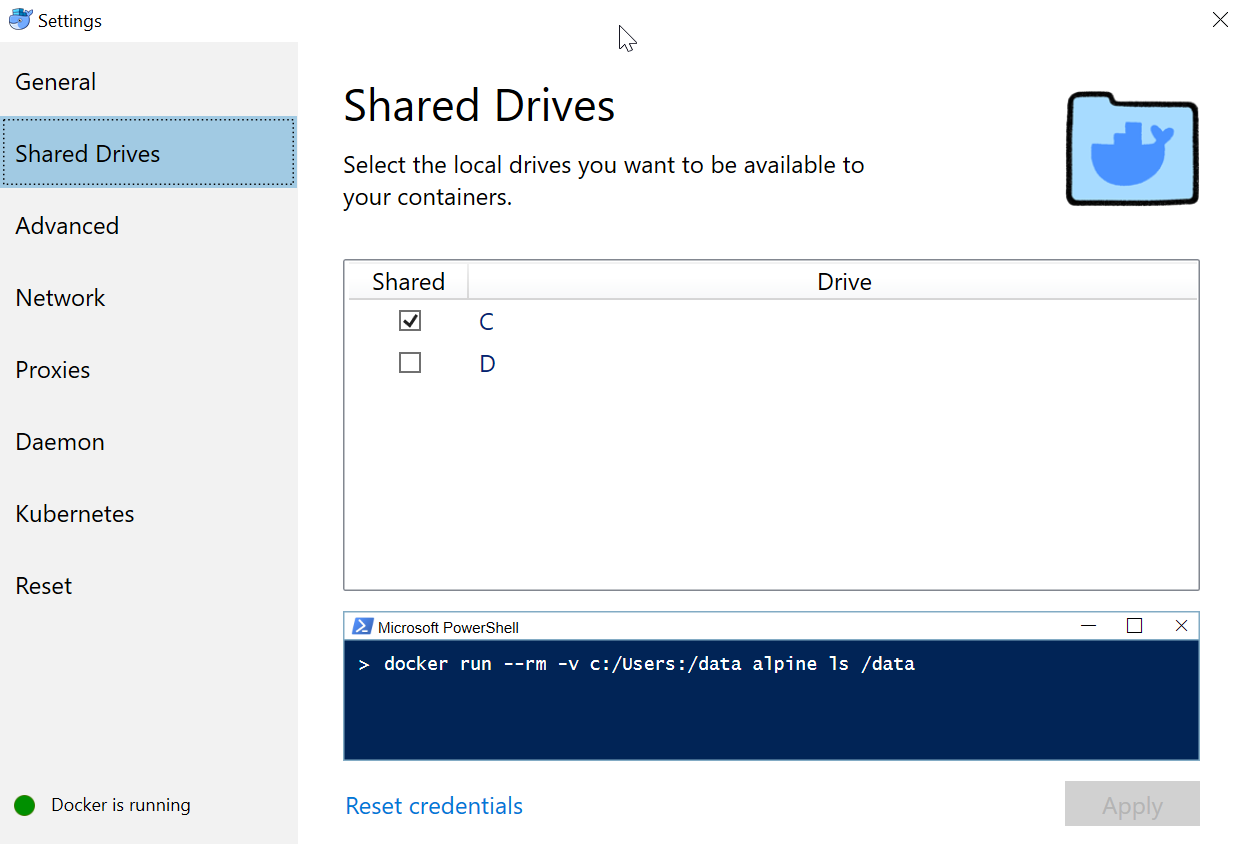Show the Daemon configuration page
Screen dimensions: 1237x844
pos(60,442)
